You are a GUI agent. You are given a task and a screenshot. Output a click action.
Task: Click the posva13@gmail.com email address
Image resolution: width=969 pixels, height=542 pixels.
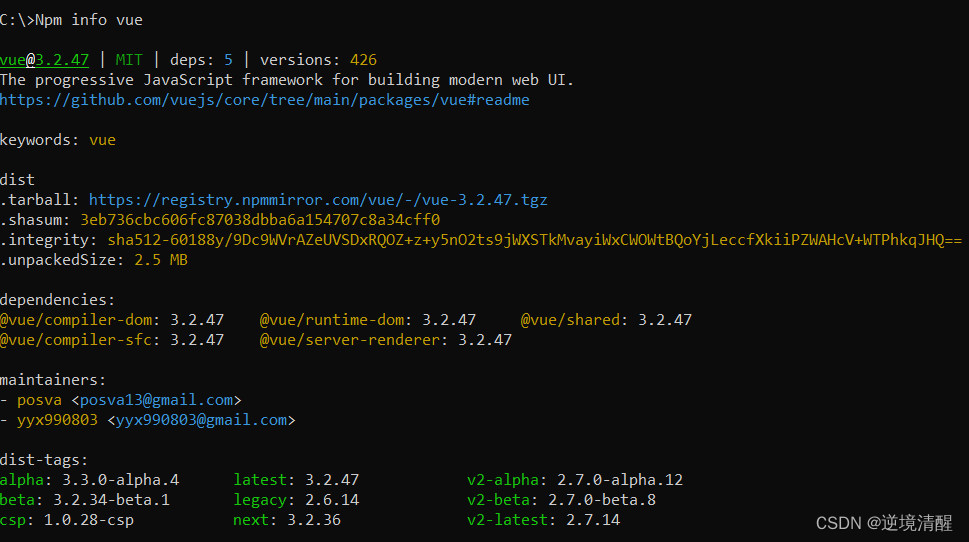pos(156,400)
